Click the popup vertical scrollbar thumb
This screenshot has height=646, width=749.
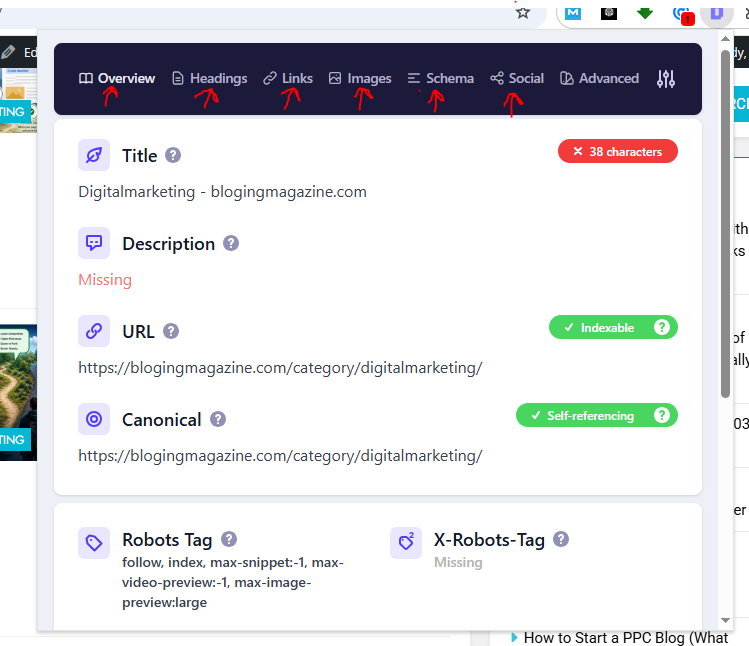click(726, 223)
